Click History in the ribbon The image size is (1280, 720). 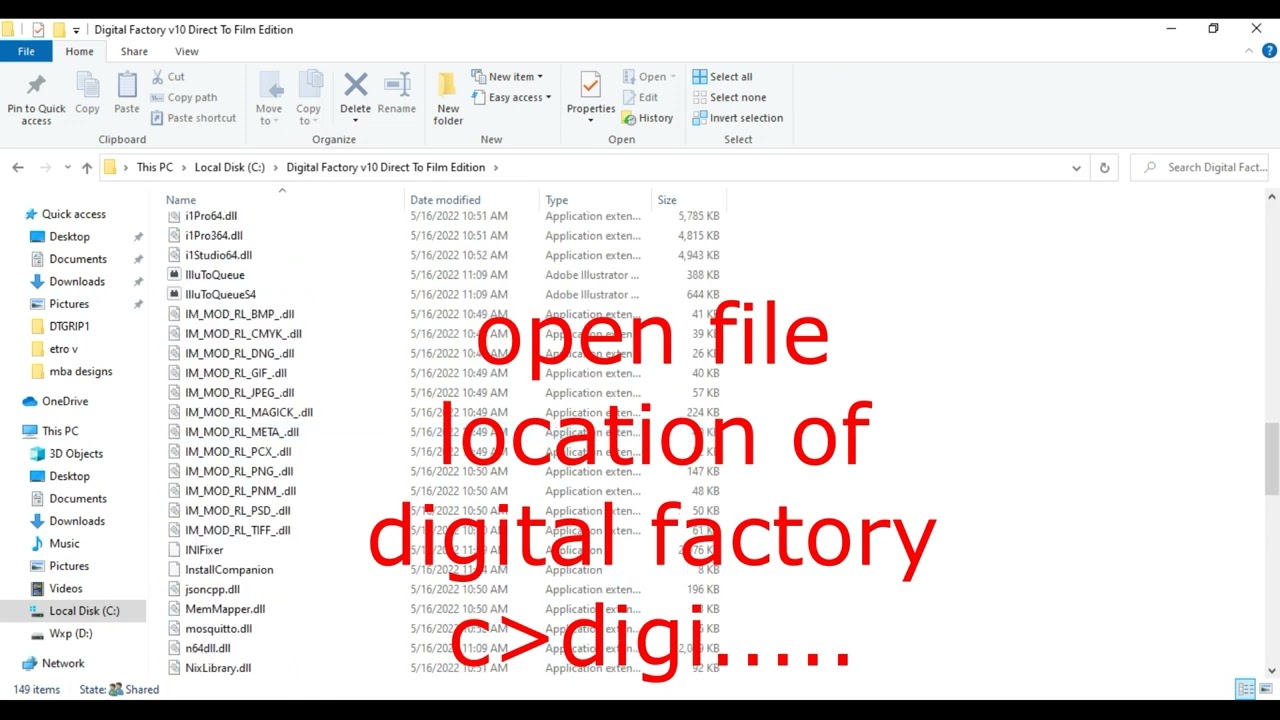pyautogui.click(x=647, y=118)
